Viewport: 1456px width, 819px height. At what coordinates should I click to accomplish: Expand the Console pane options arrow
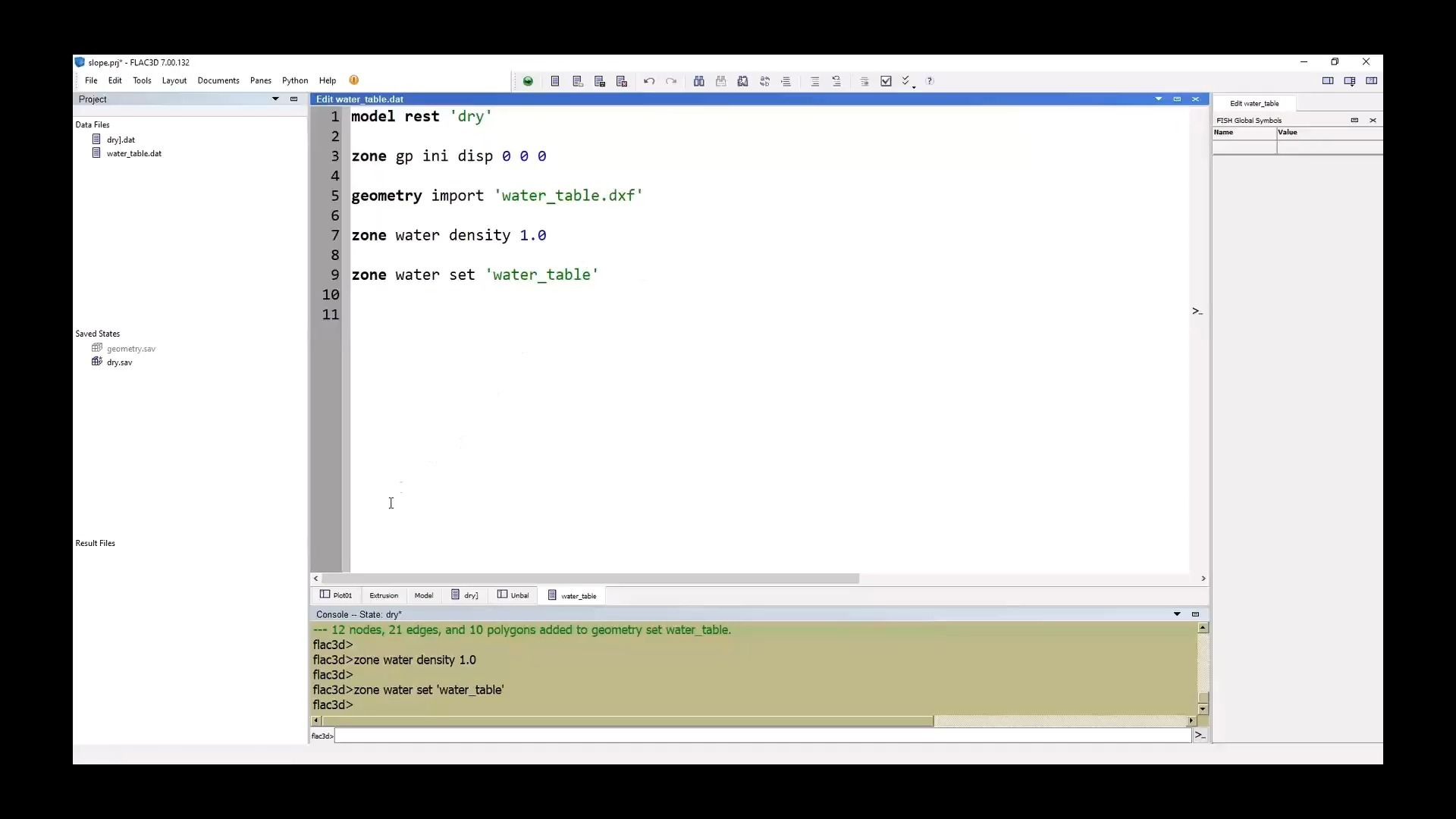click(x=1177, y=614)
